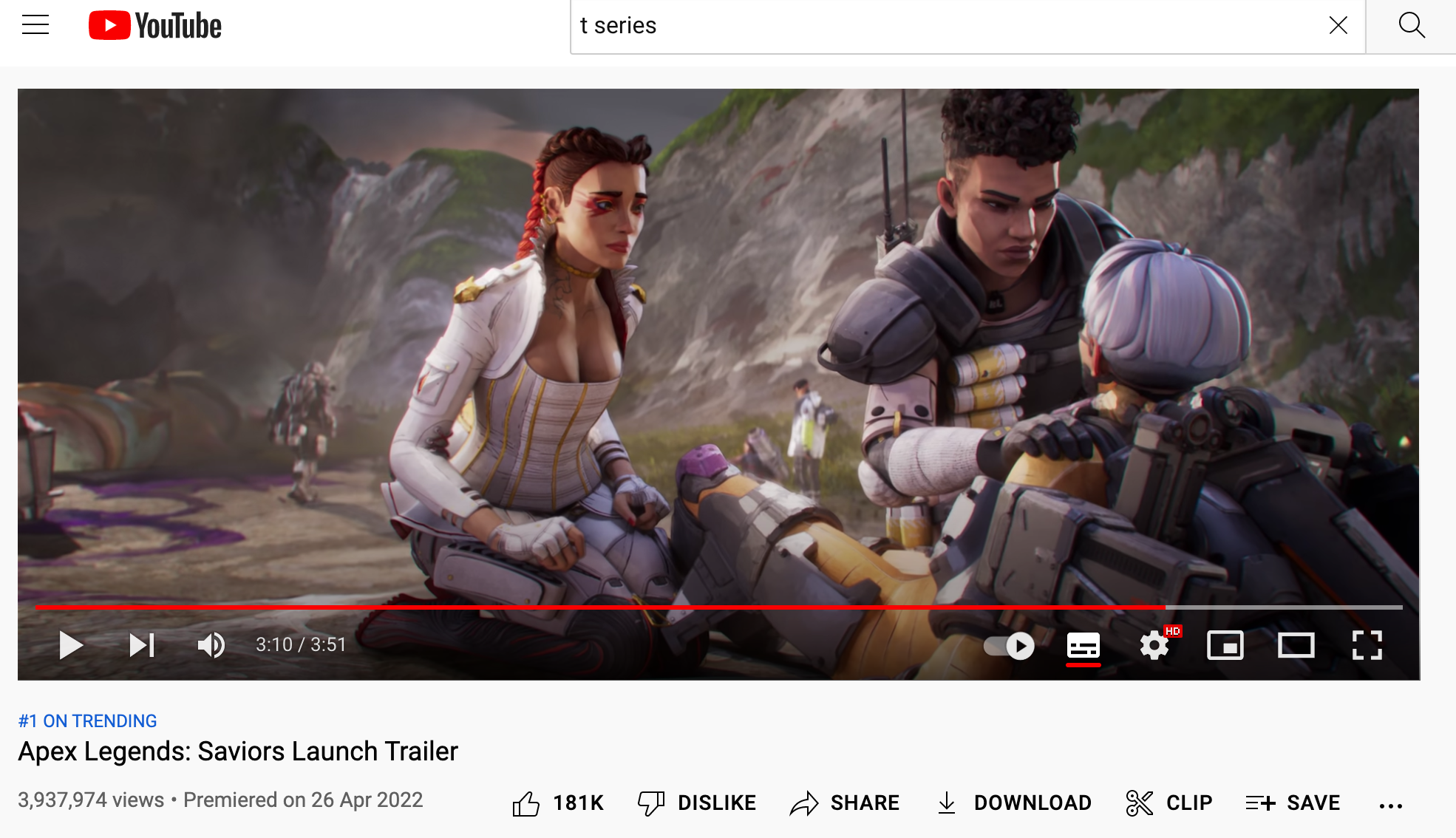Turn off subtitles/closed captions

(1083, 646)
